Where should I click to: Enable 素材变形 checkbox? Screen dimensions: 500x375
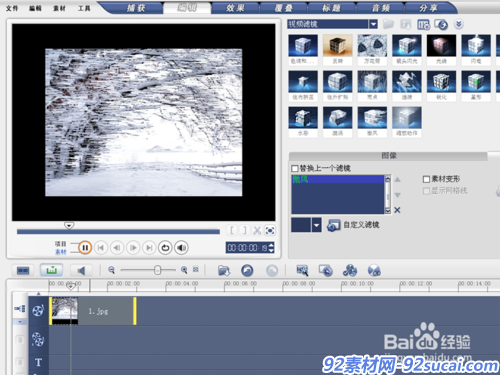[426, 179]
